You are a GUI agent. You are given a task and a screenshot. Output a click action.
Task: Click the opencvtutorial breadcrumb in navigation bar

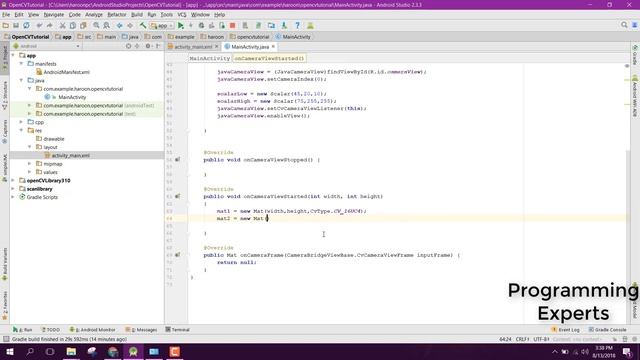pyautogui.click(x=249, y=37)
